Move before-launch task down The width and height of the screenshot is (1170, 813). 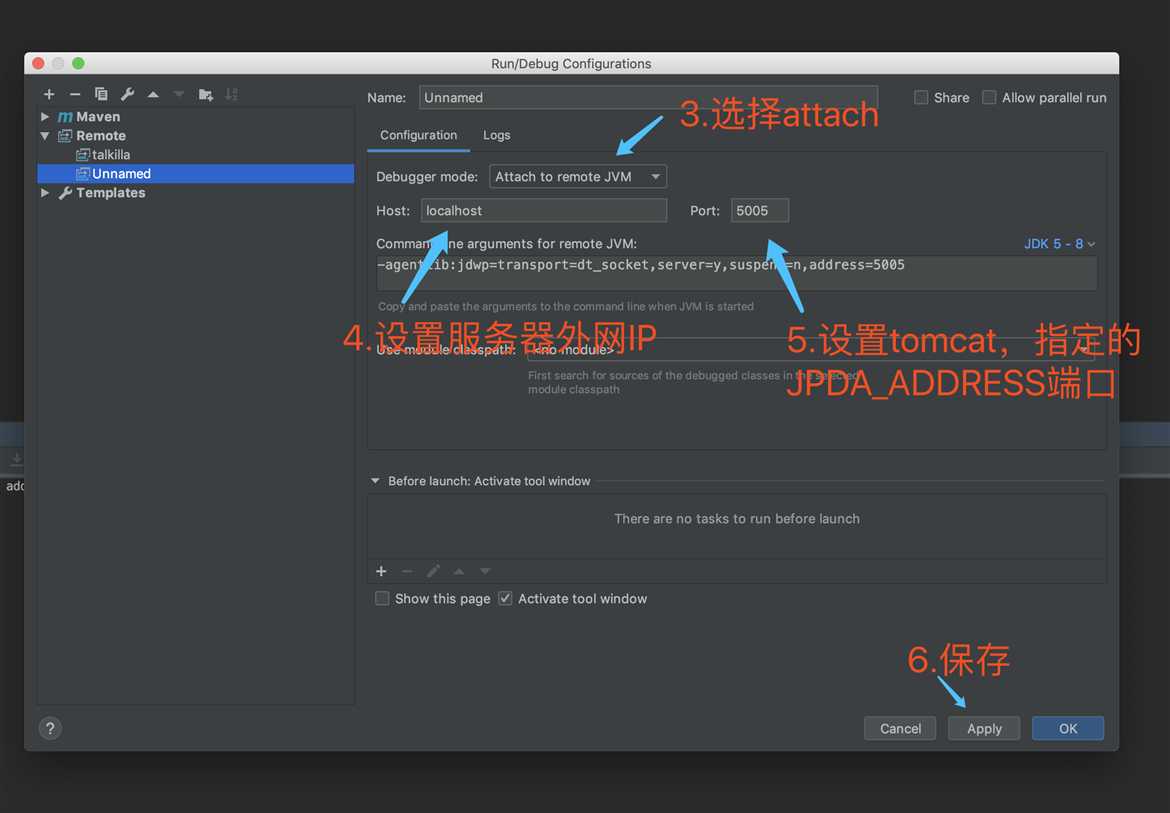(485, 571)
